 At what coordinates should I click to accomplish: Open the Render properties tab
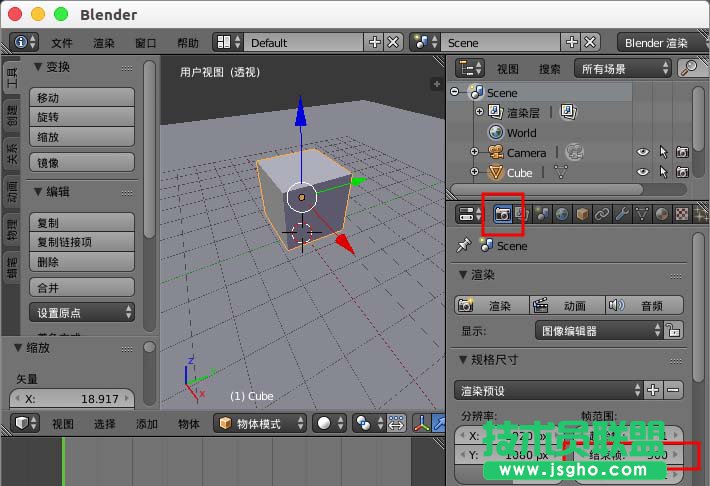502,214
